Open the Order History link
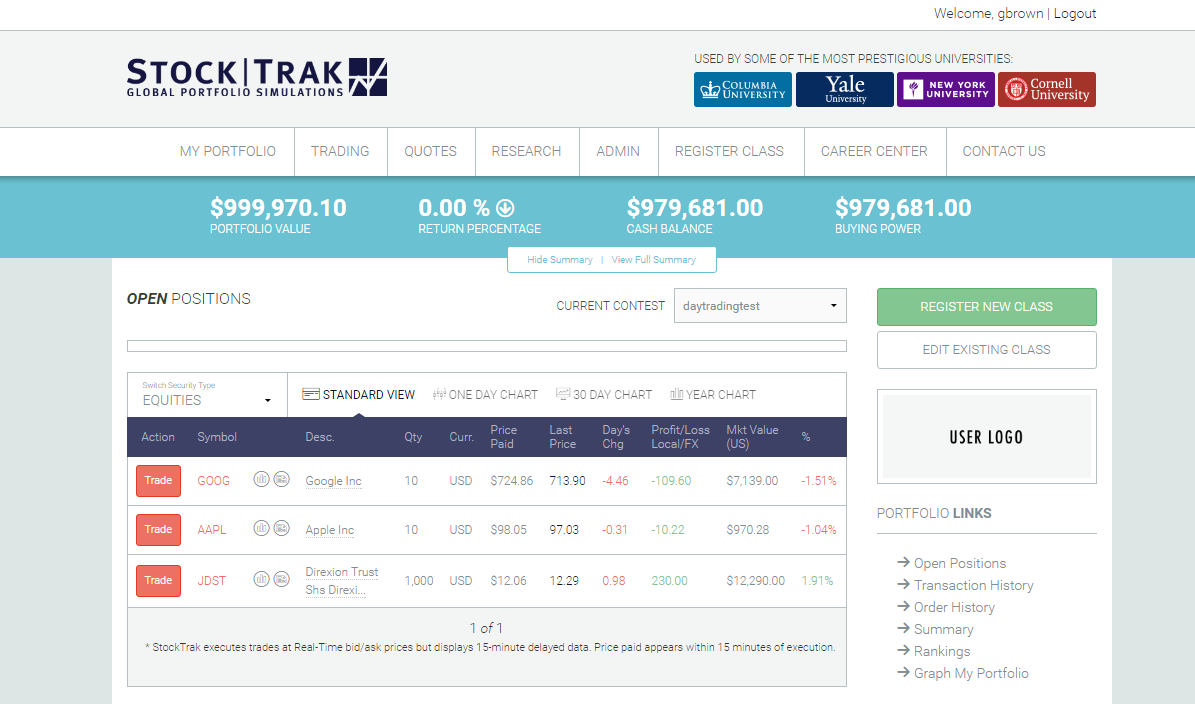1195x704 pixels. (954, 607)
